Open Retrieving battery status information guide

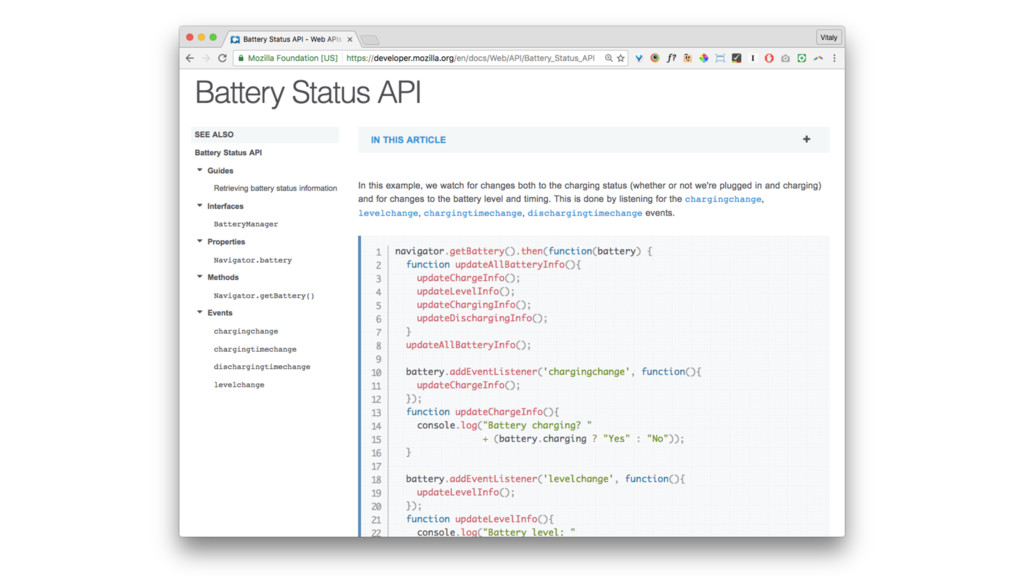[275, 188]
